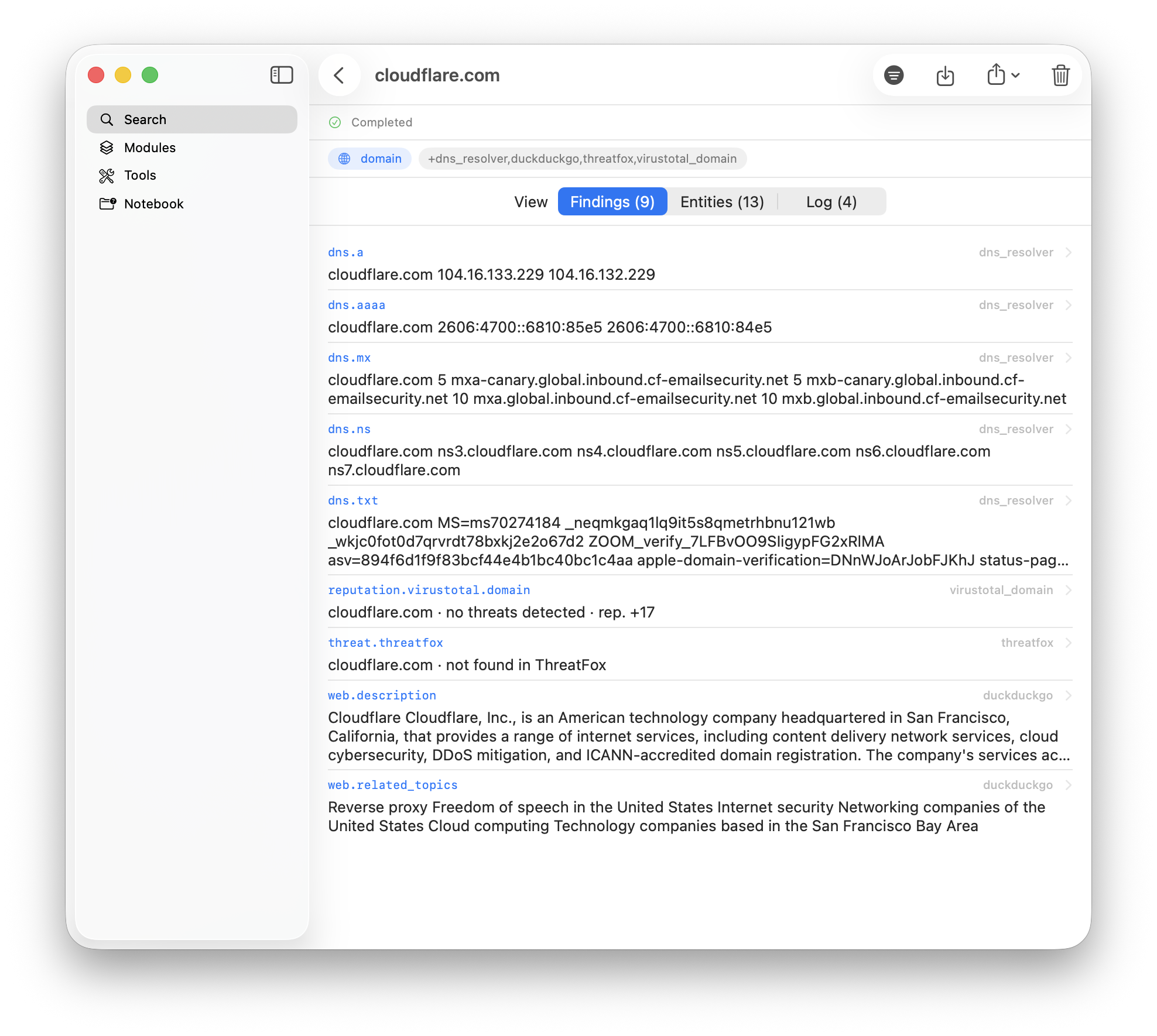Select the IPv6 2606:4700 addresses text

550,327
